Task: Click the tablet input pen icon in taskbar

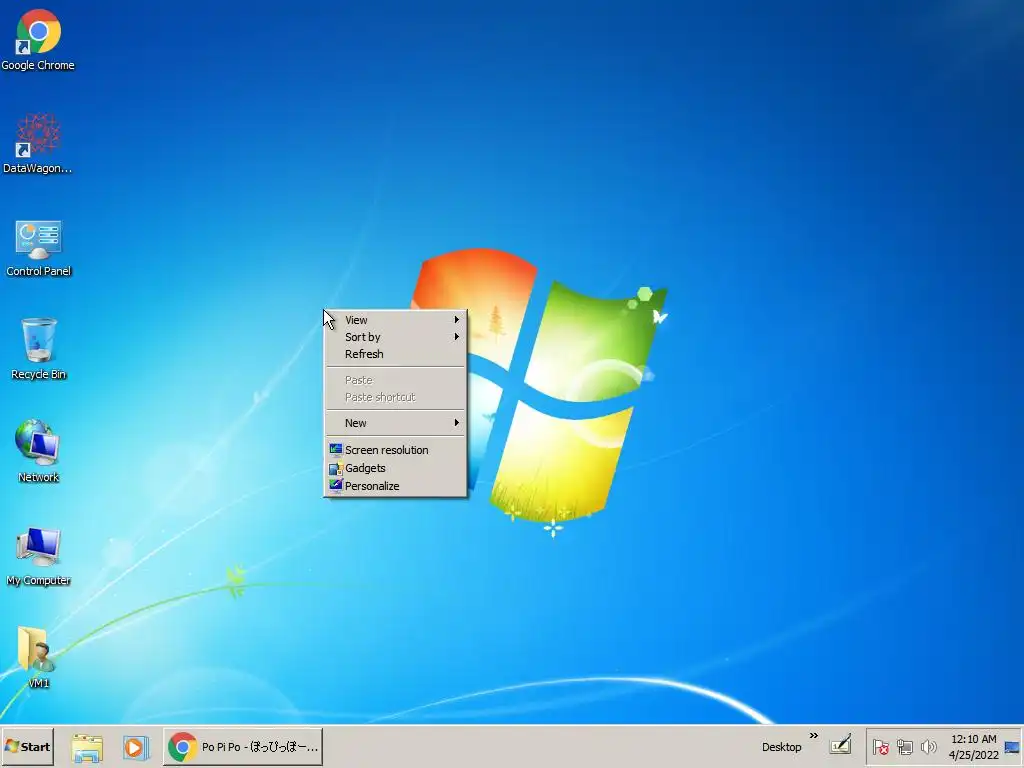Action: click(840, 745)
